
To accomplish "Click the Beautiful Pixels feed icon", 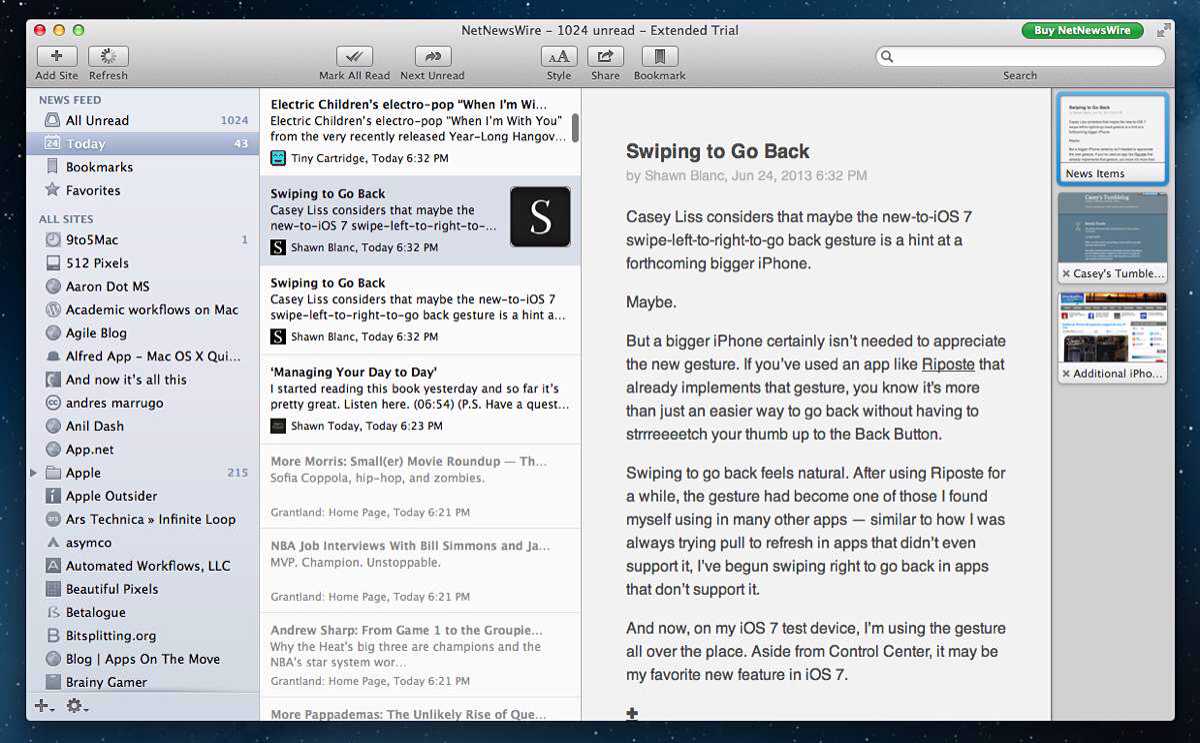I will 54,589.
